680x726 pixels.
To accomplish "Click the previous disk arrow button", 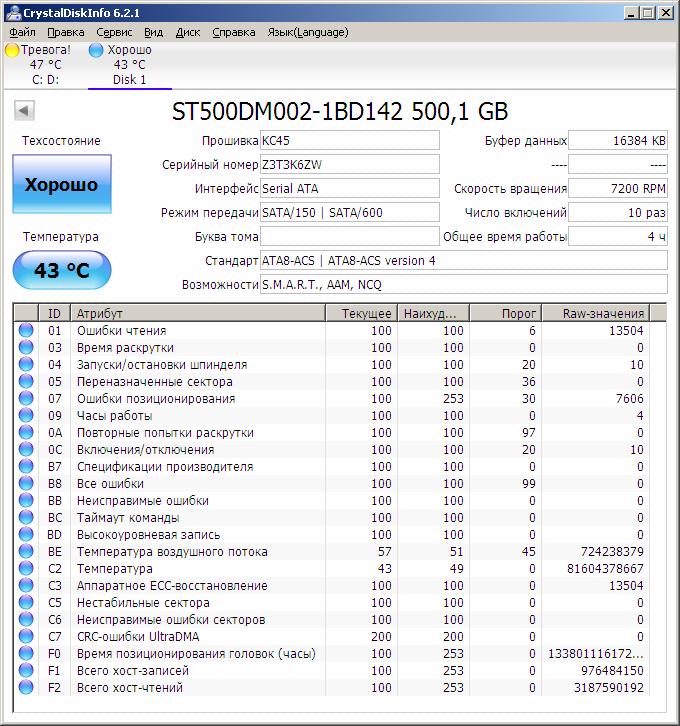I will tap(24, 111).
